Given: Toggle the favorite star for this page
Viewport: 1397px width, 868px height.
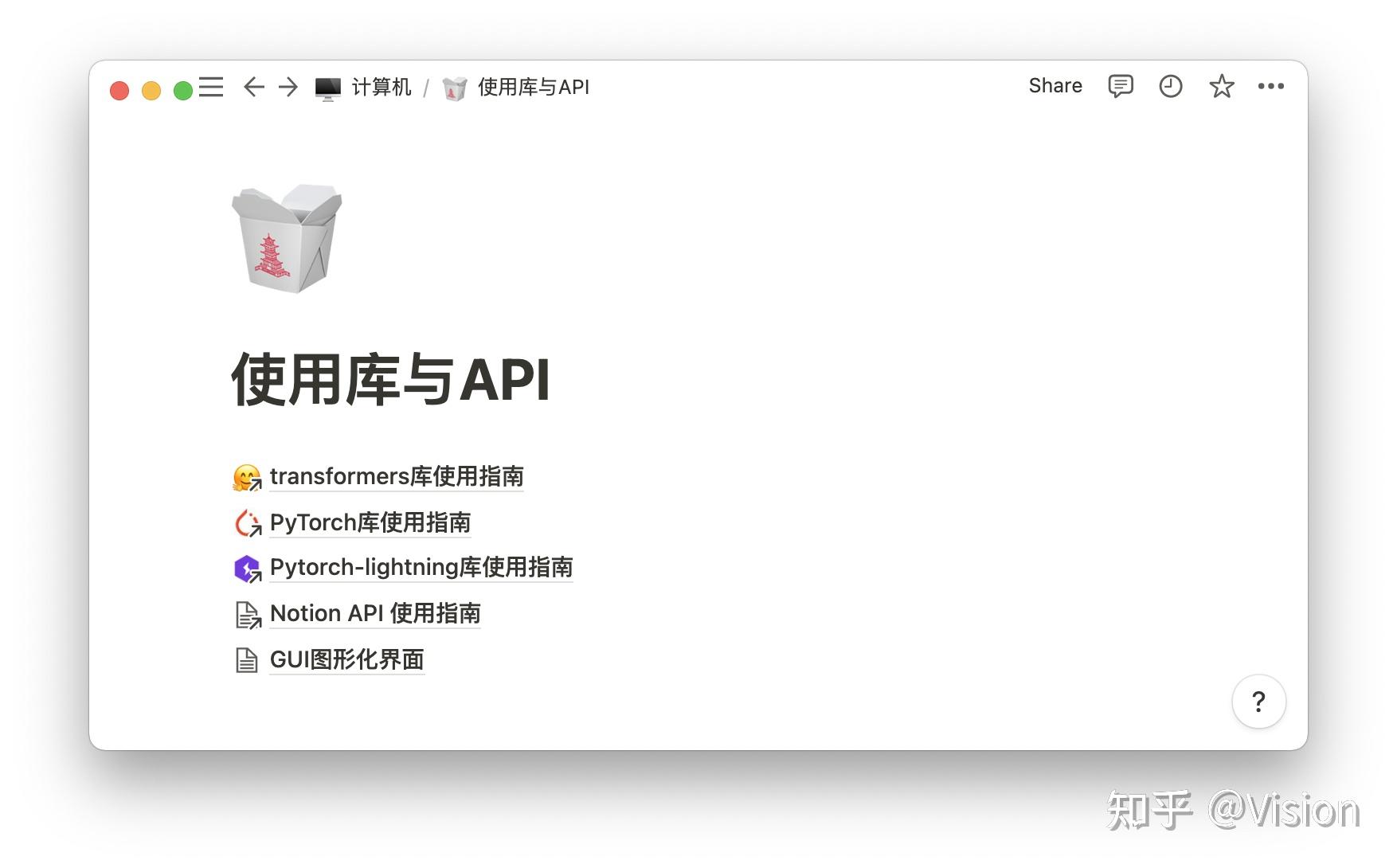Looking at the screenshot, I should [x=1221, y=86].
